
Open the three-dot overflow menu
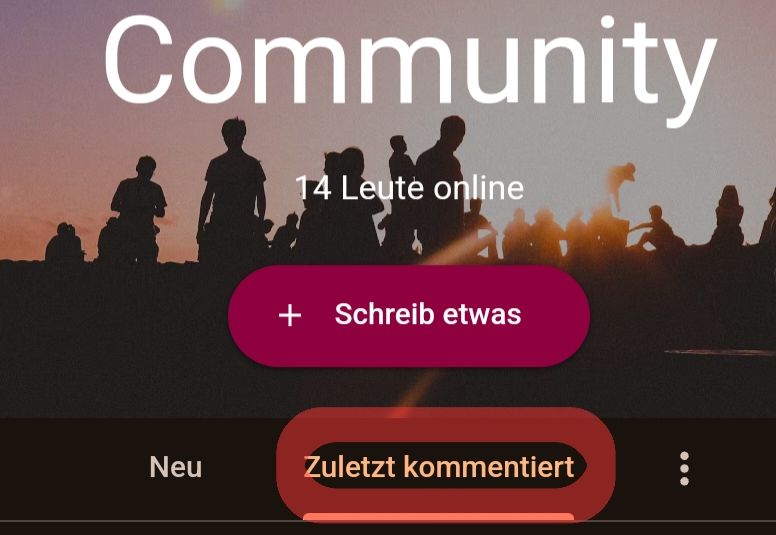coord(684,468)
